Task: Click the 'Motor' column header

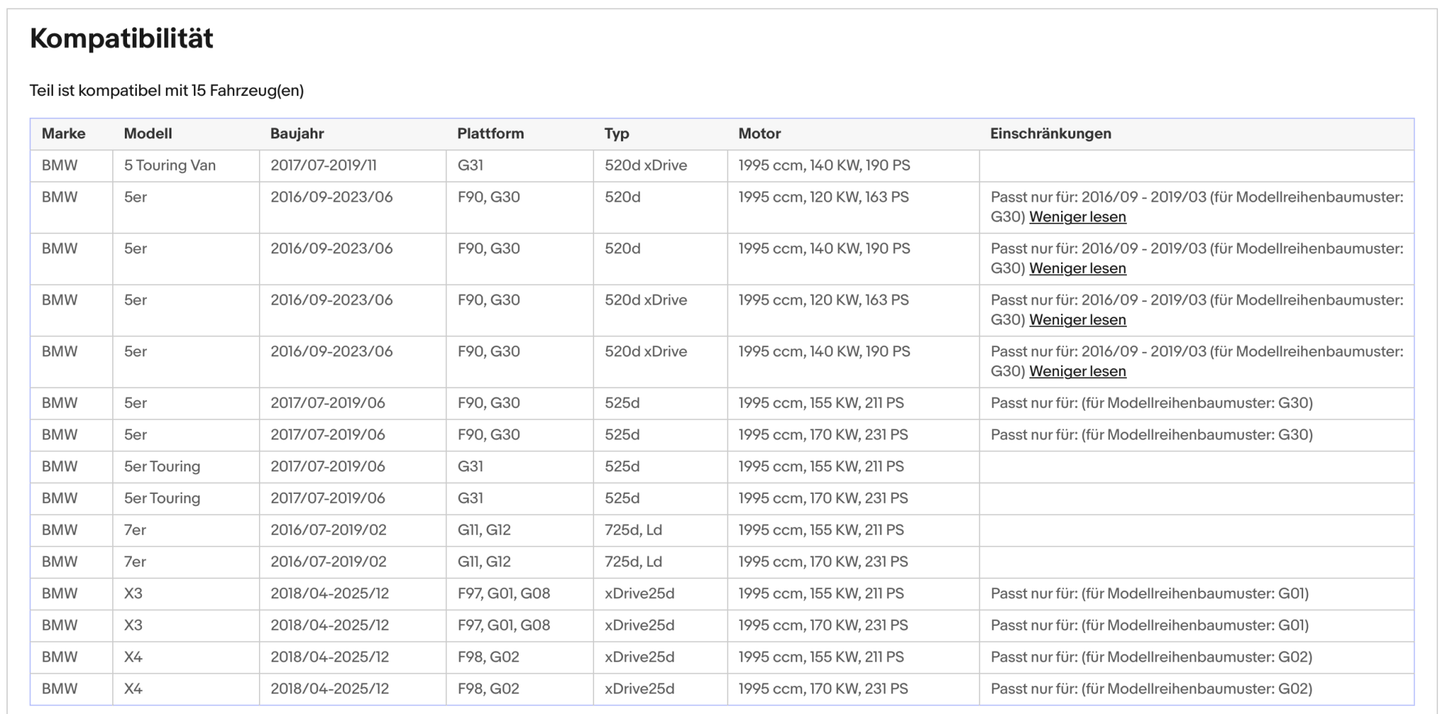Action: pyautogui.click(x=759, y=134)
